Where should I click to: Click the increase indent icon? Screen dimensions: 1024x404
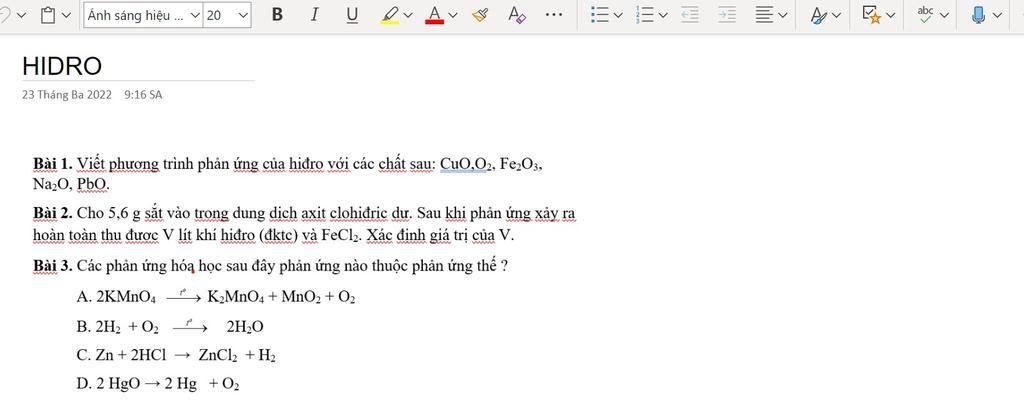[x=727, y=15]
